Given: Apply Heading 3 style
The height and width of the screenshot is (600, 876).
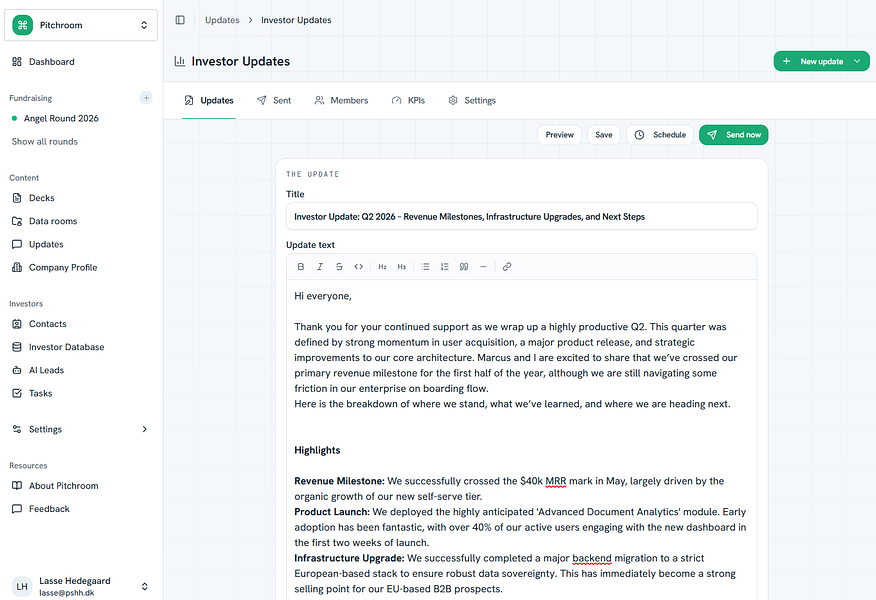Looking at the screenshot, I should point(402,267).
